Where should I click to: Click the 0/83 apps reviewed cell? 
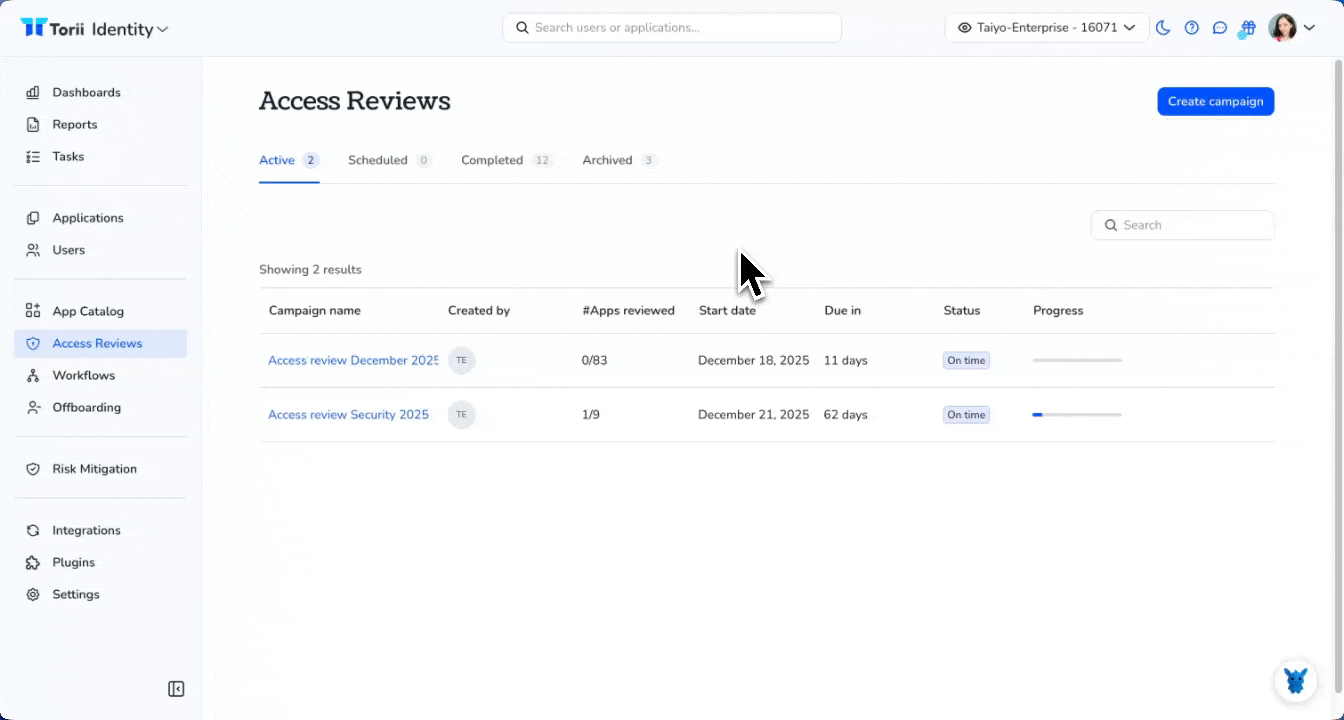tap(594, 360)
